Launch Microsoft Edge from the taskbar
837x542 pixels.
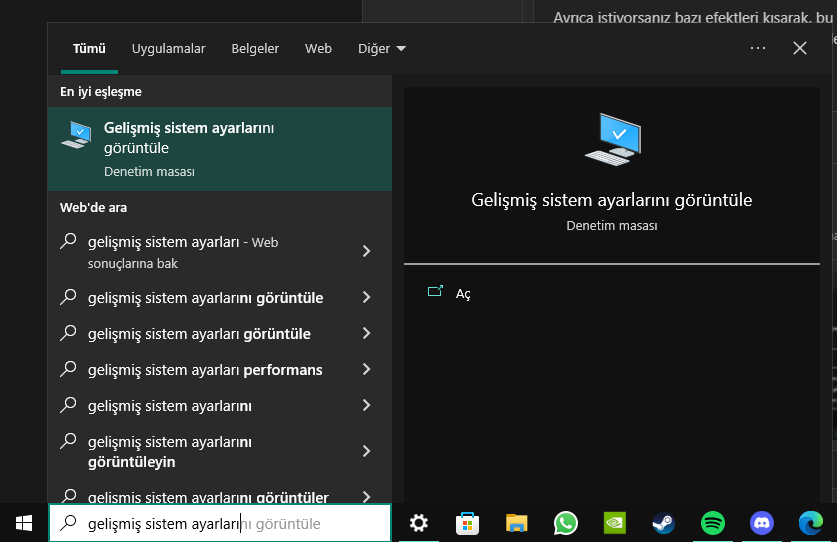[811, 523]
